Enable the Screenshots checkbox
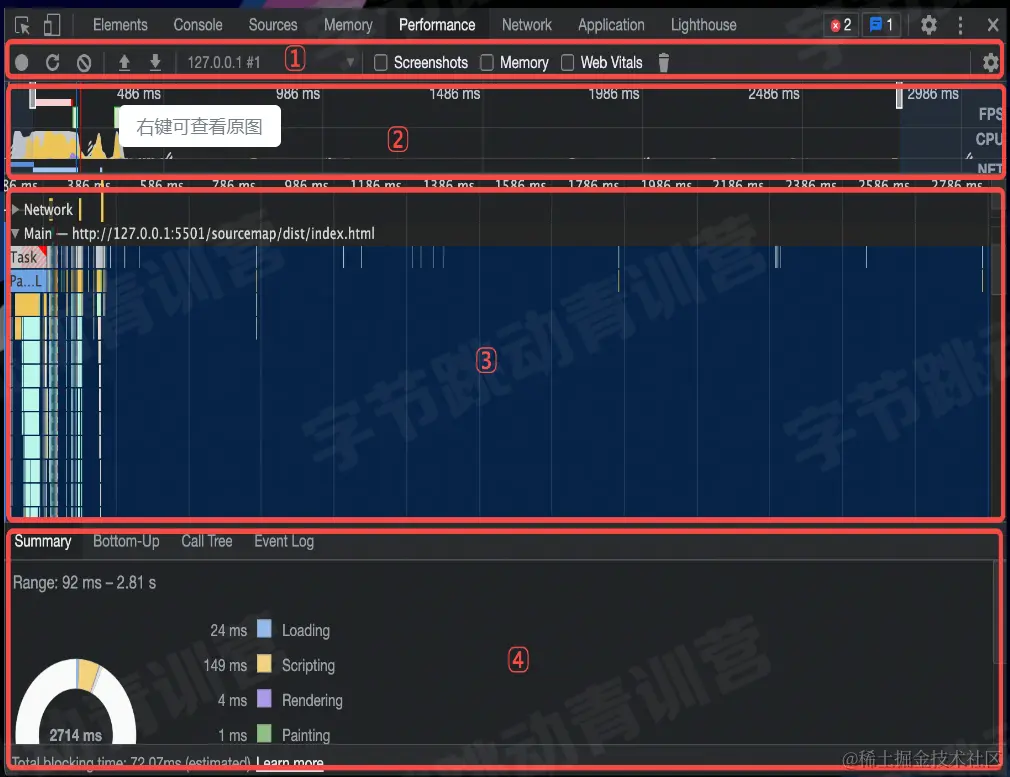 coord(381,62)
